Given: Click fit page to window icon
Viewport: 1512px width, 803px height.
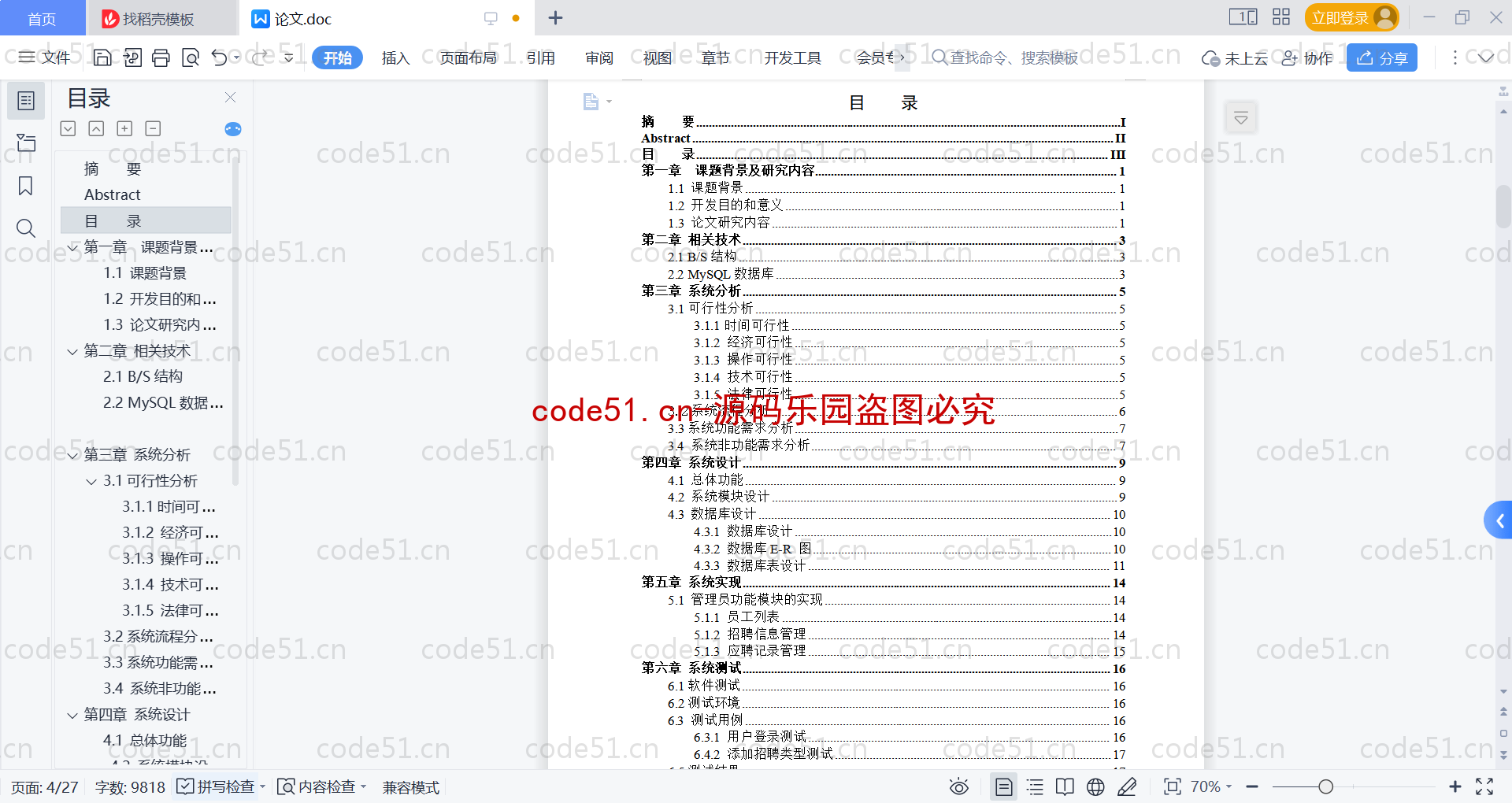Looking at the screenshot, I should coord(1173,786).
